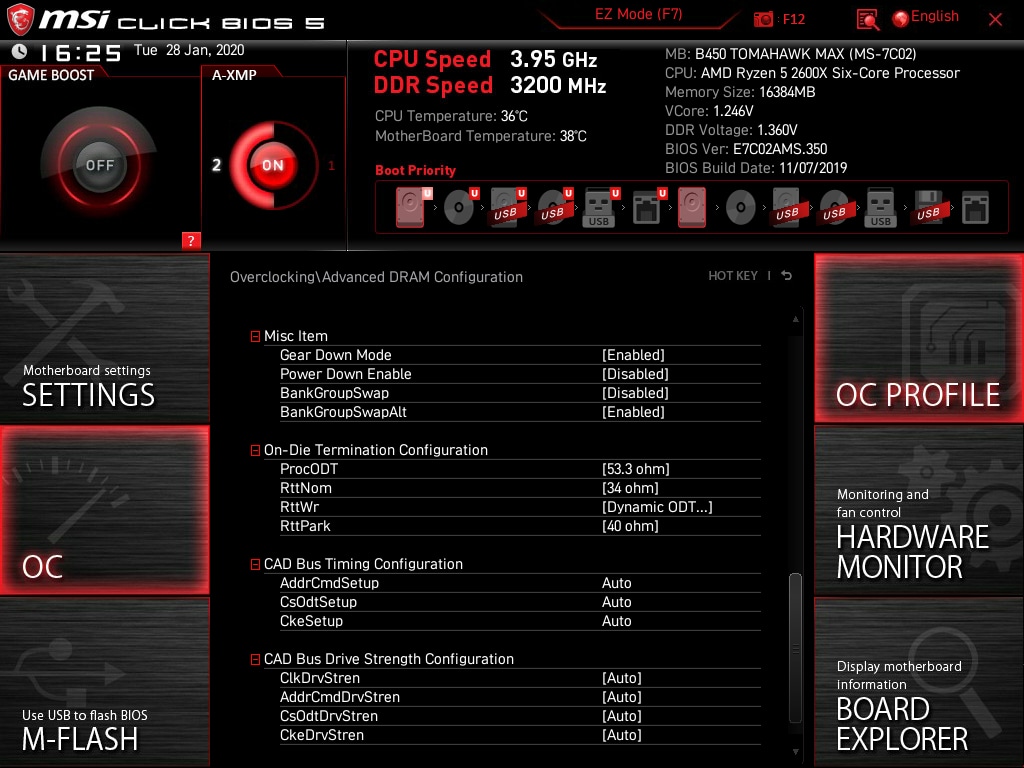
Task: Open the RttWr [Dynamic ODT...] option
Action: tap(520, 507)
